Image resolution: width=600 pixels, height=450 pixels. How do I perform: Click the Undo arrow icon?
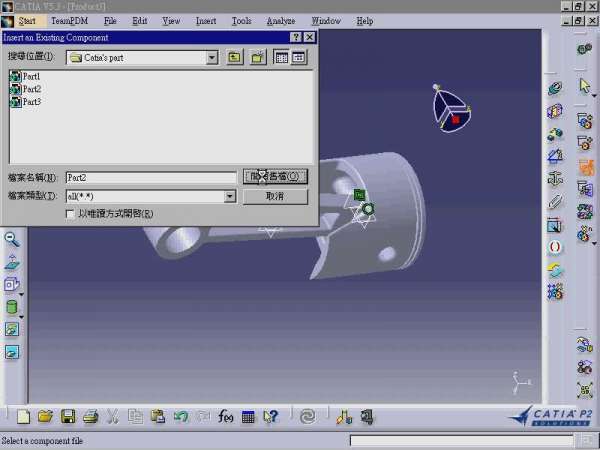coord(181,416)
